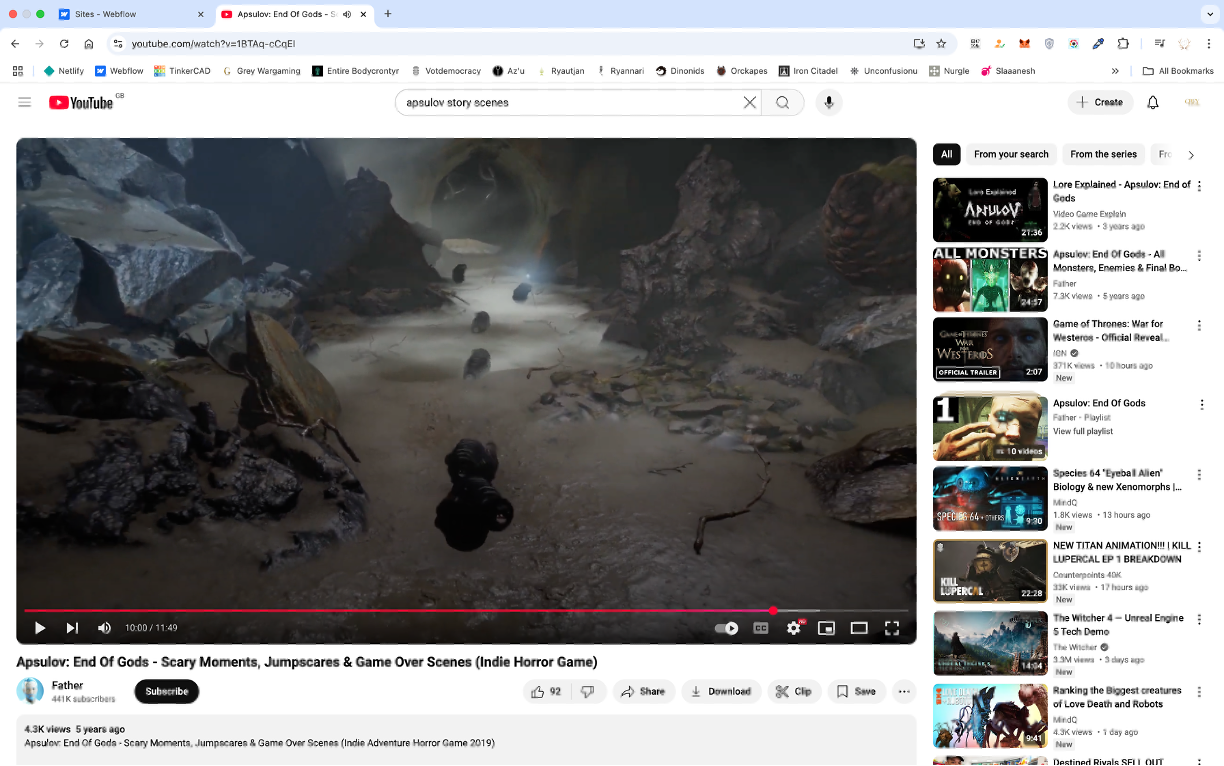Open options for New Titan Animation video
Screen dimensions: 1224x766
coord(1201,546)
